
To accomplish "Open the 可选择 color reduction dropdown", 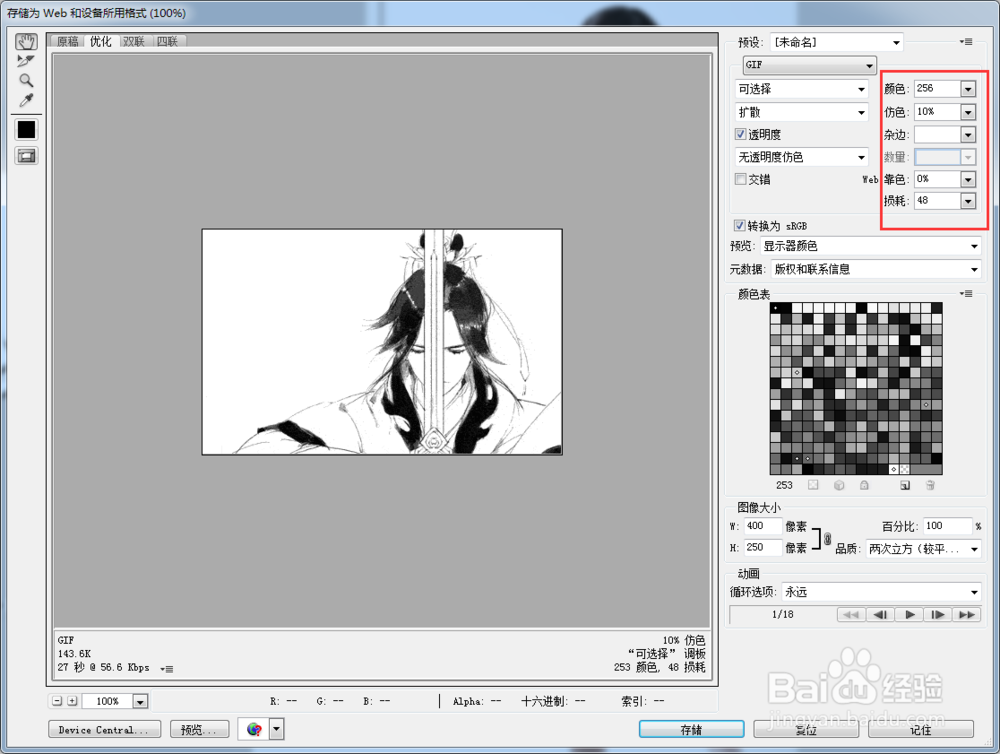I will tap(802, 89).
